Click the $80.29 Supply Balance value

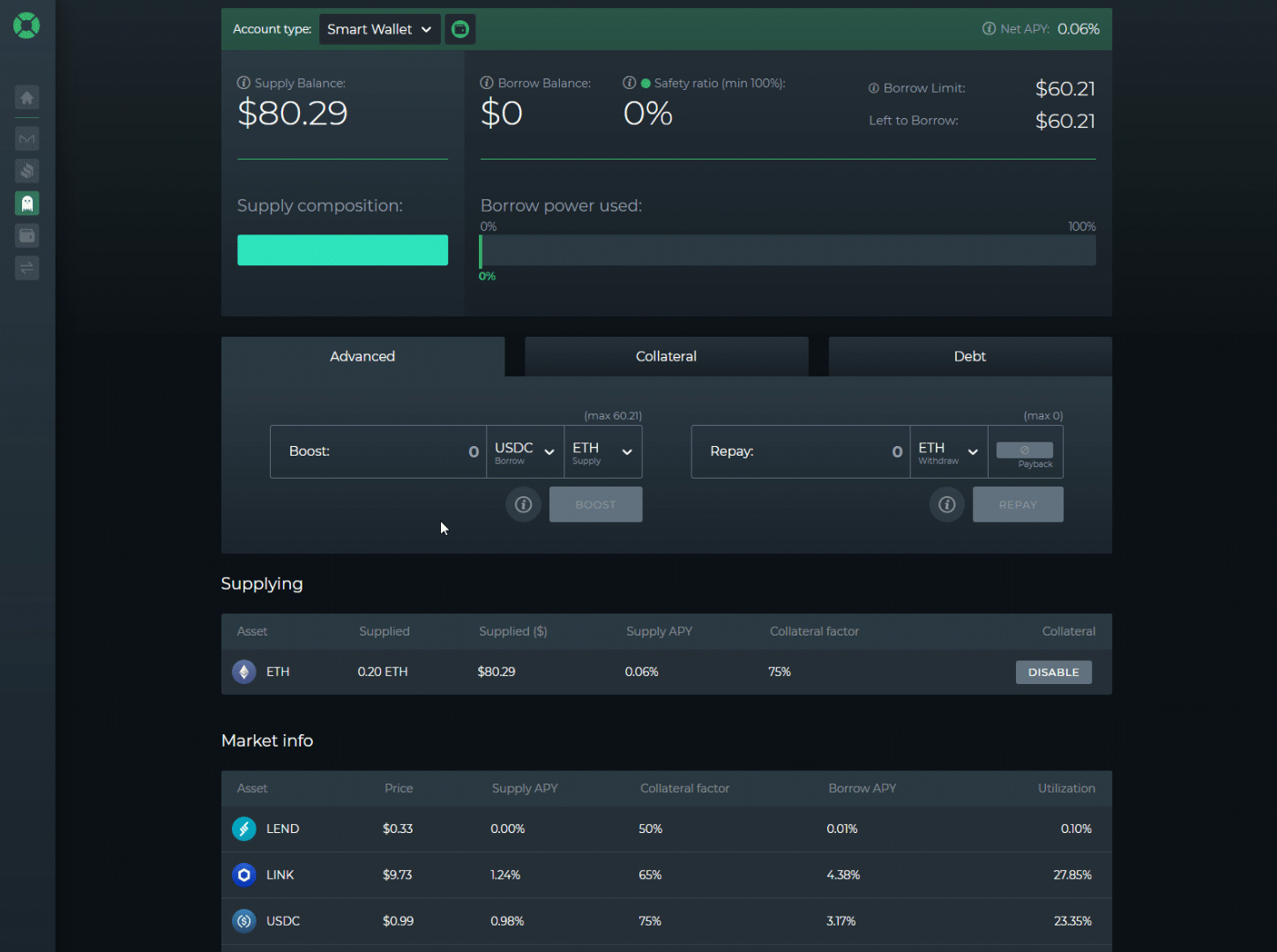tap(293, 113)
